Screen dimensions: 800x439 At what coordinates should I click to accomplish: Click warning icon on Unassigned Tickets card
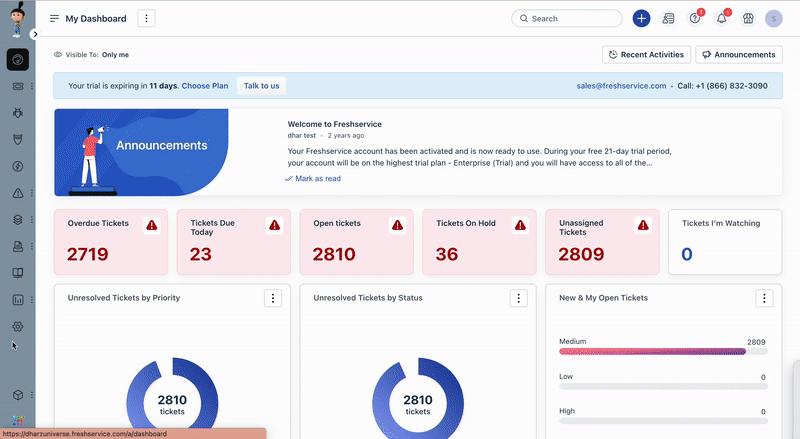[x=643, y=225]
